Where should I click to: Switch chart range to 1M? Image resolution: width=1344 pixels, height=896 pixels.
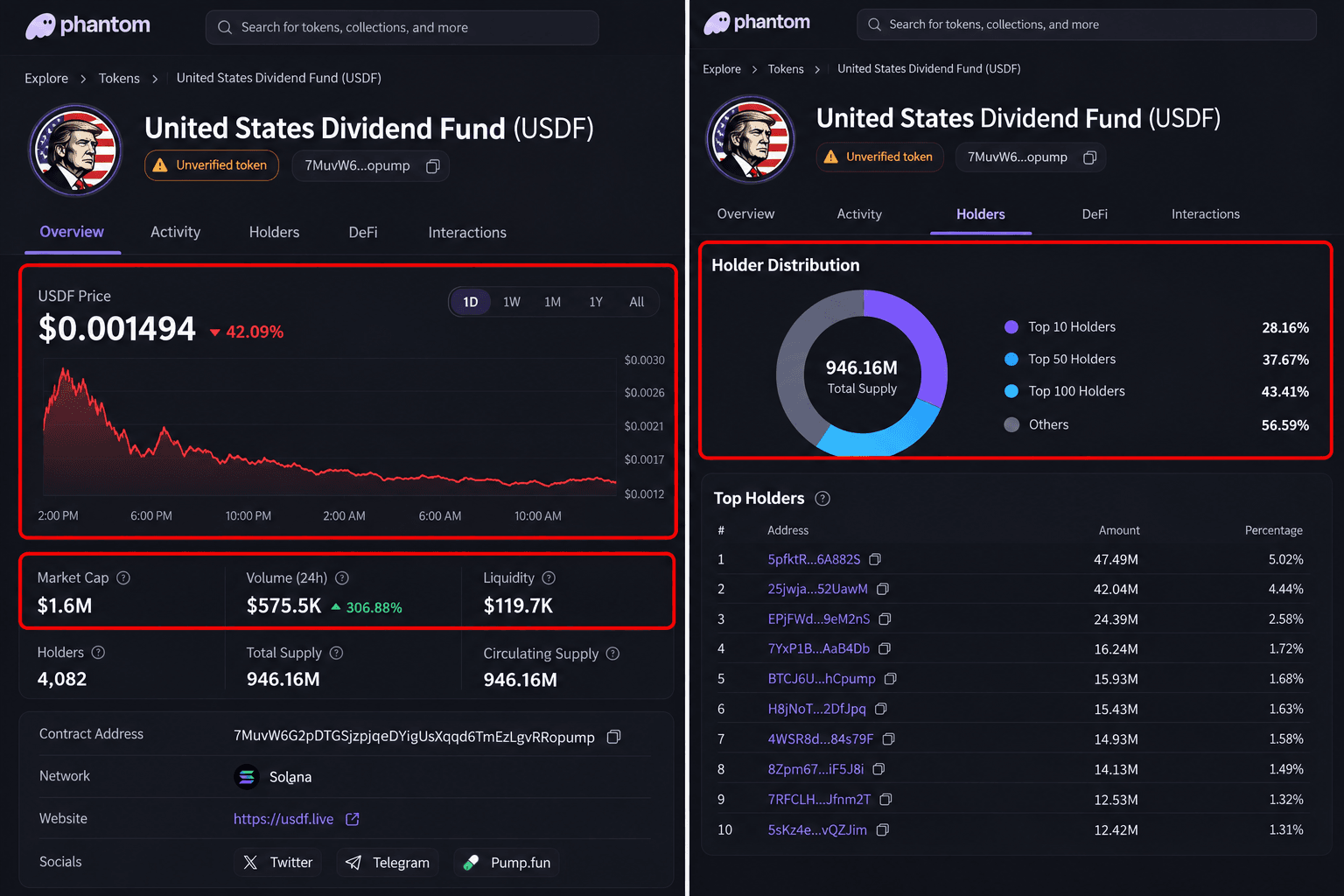tap(553, 302)
